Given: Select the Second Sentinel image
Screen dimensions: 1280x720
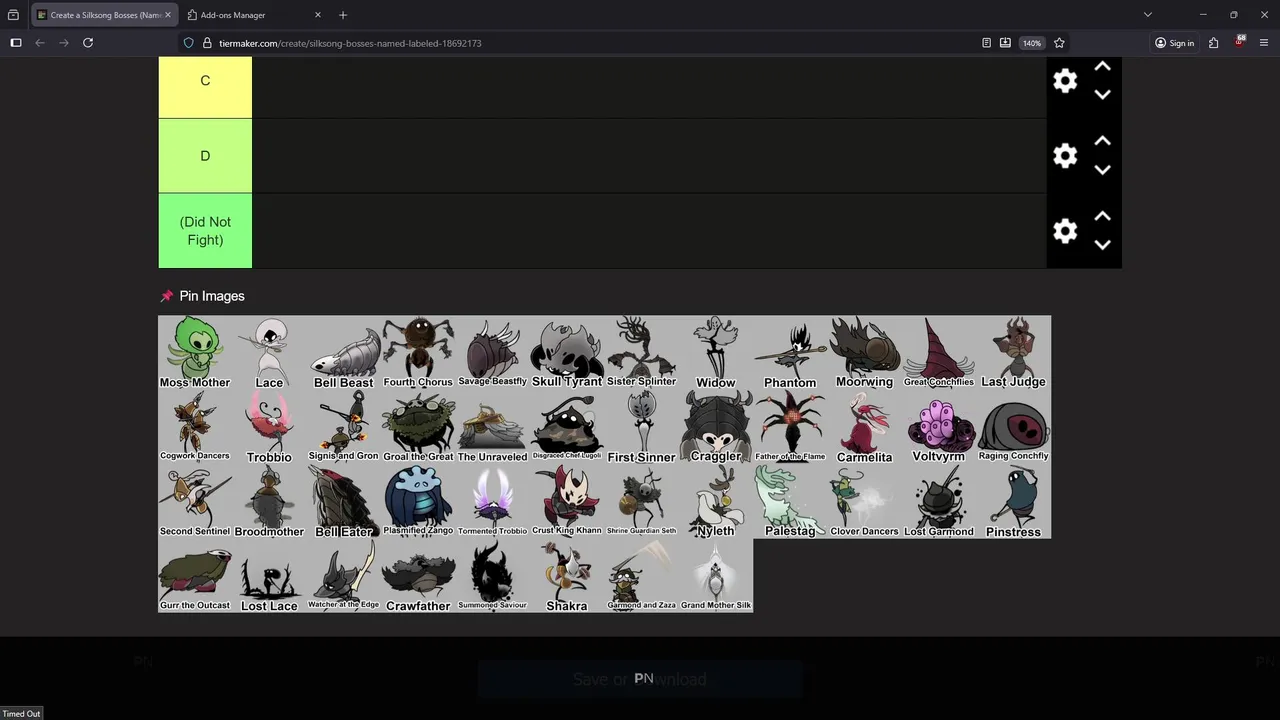Looking at the screenshot, I should pos(195,502).
